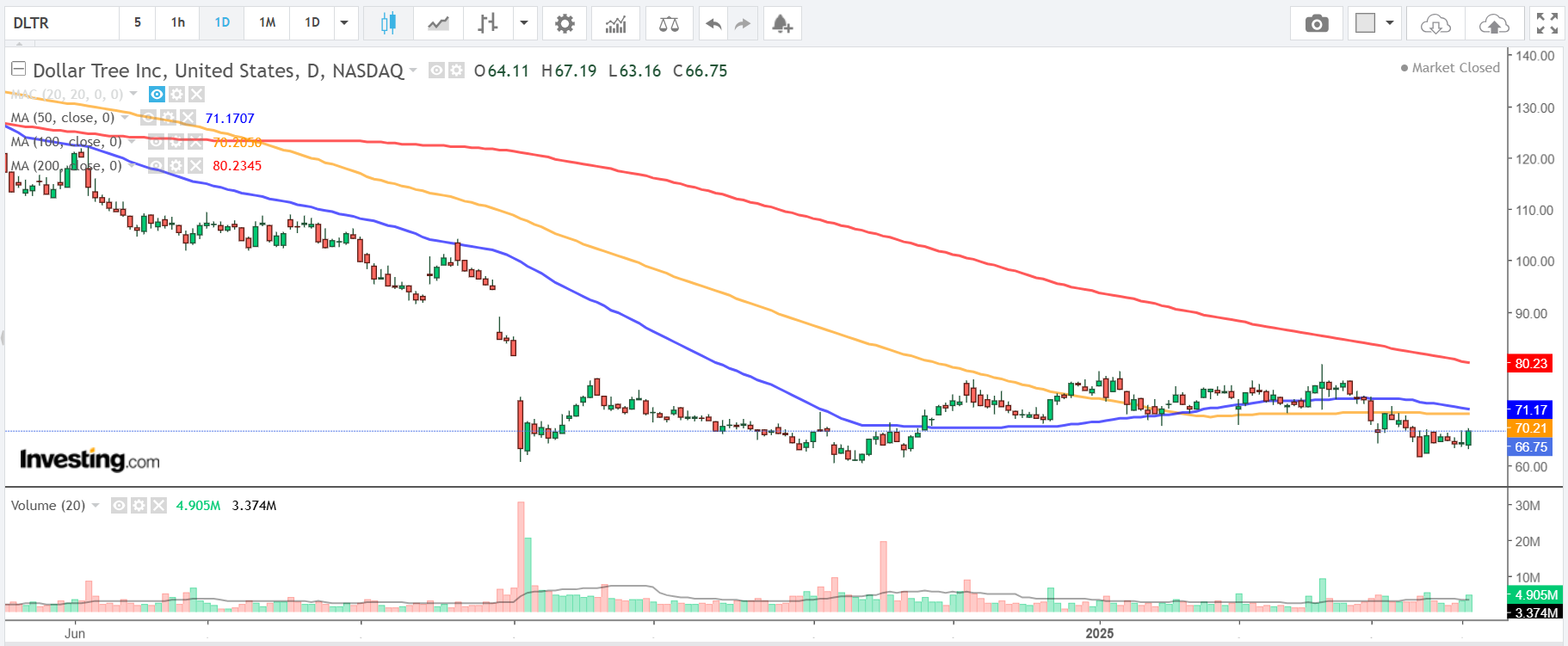Remove the MAC (20, 20, 0, 0) indicator
This screenshot has height=646, width=1568.
tap(196, 95)
